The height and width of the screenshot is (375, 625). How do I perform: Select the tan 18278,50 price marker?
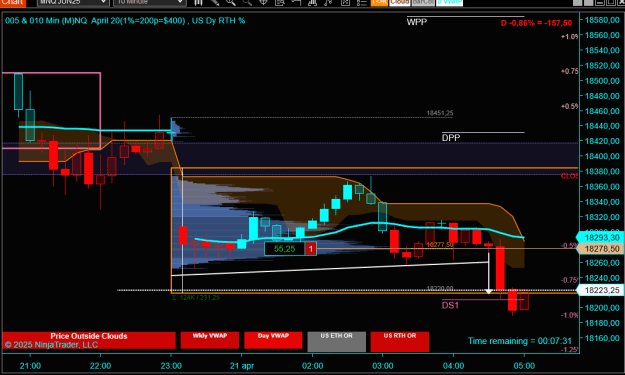[x=600, y=249]
